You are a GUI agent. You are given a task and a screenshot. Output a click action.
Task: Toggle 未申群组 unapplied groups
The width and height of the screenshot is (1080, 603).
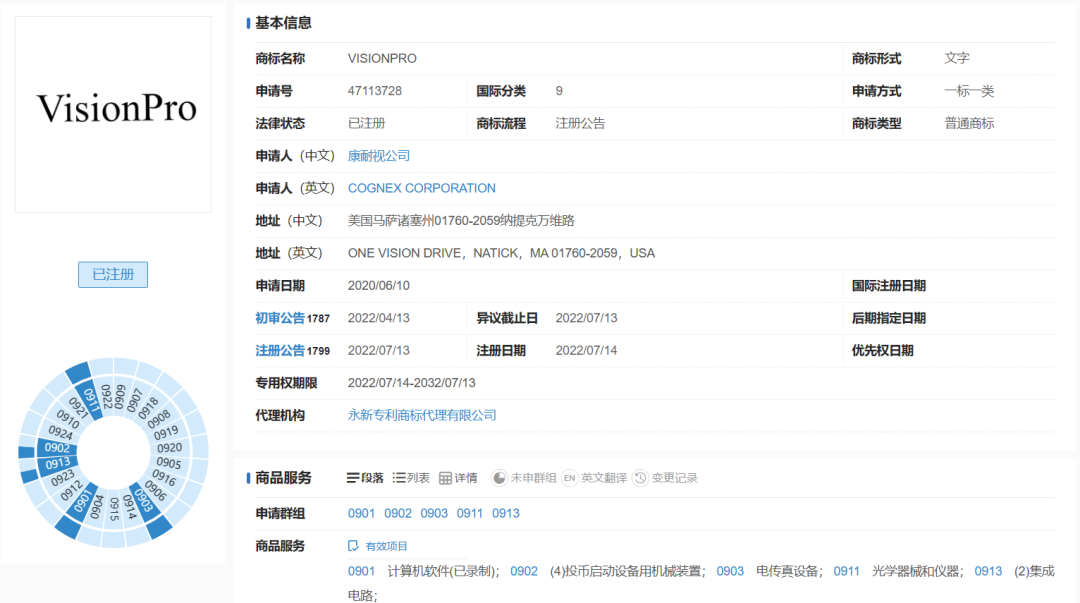pyautogui.click(x=523, y=478)
